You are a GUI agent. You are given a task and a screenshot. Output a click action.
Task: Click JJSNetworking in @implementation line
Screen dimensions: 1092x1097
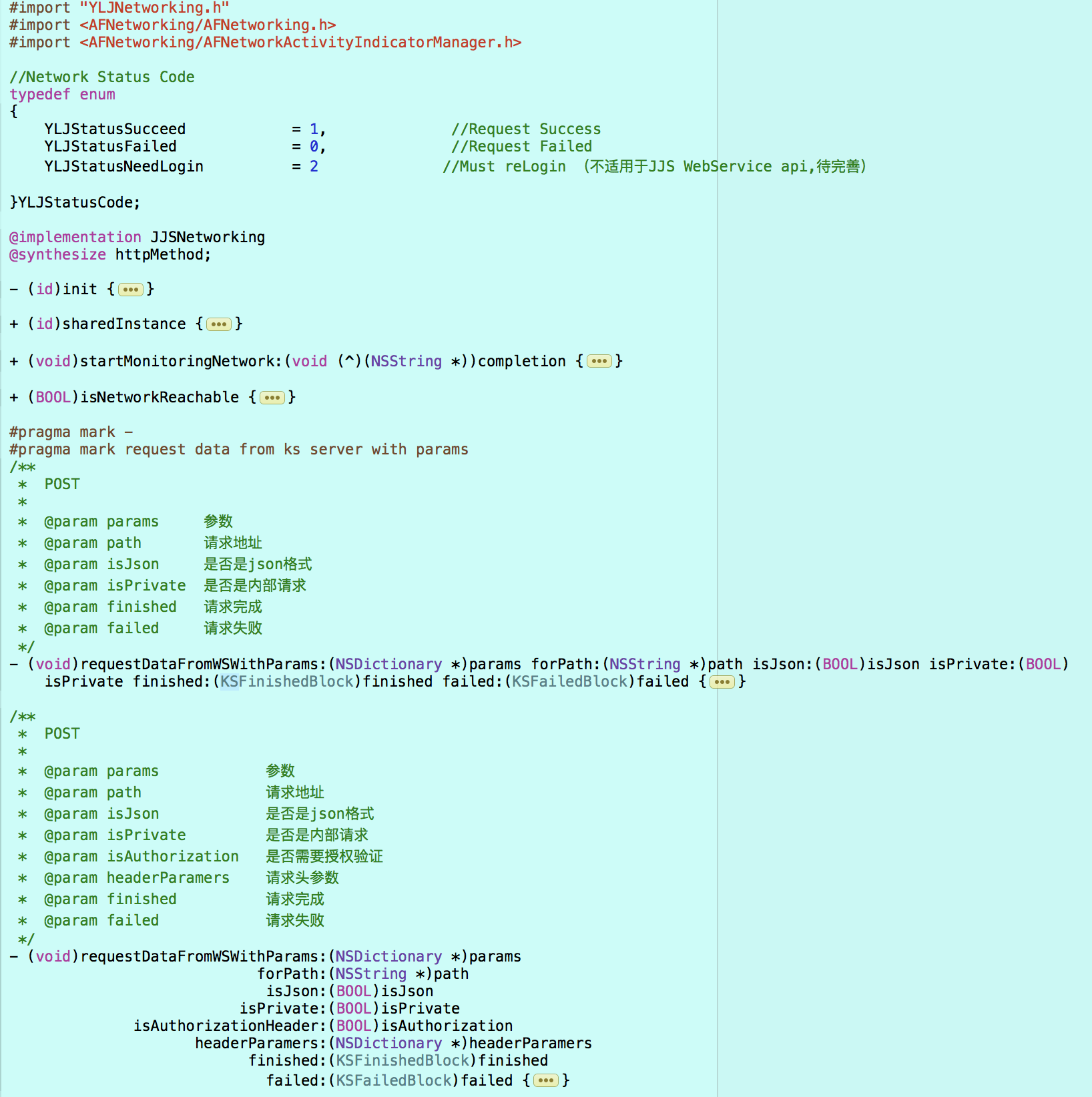coord(208,238)
